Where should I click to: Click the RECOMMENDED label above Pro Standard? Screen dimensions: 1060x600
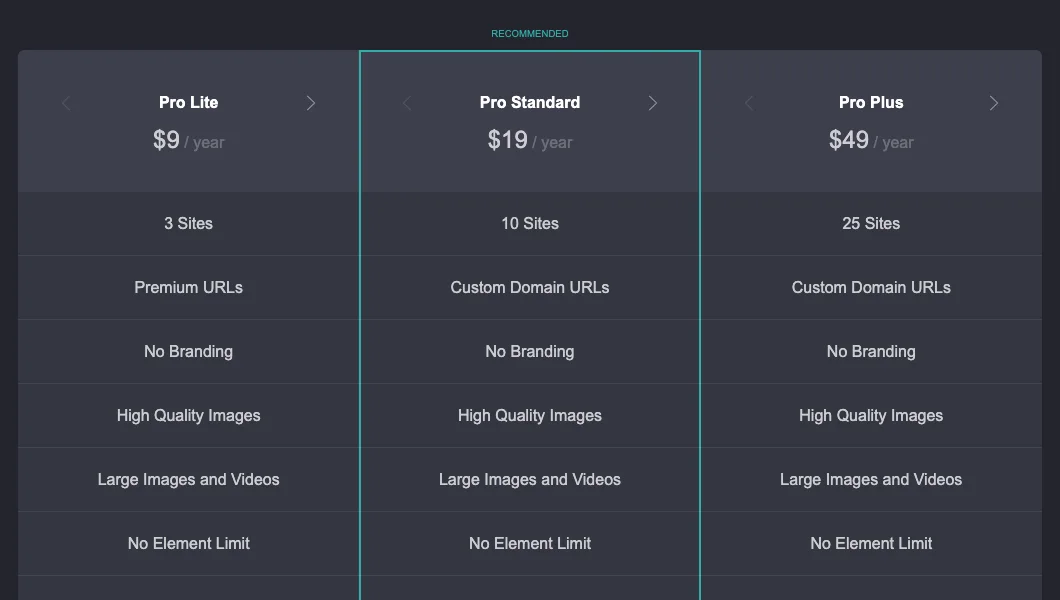[x=530, y=34]
